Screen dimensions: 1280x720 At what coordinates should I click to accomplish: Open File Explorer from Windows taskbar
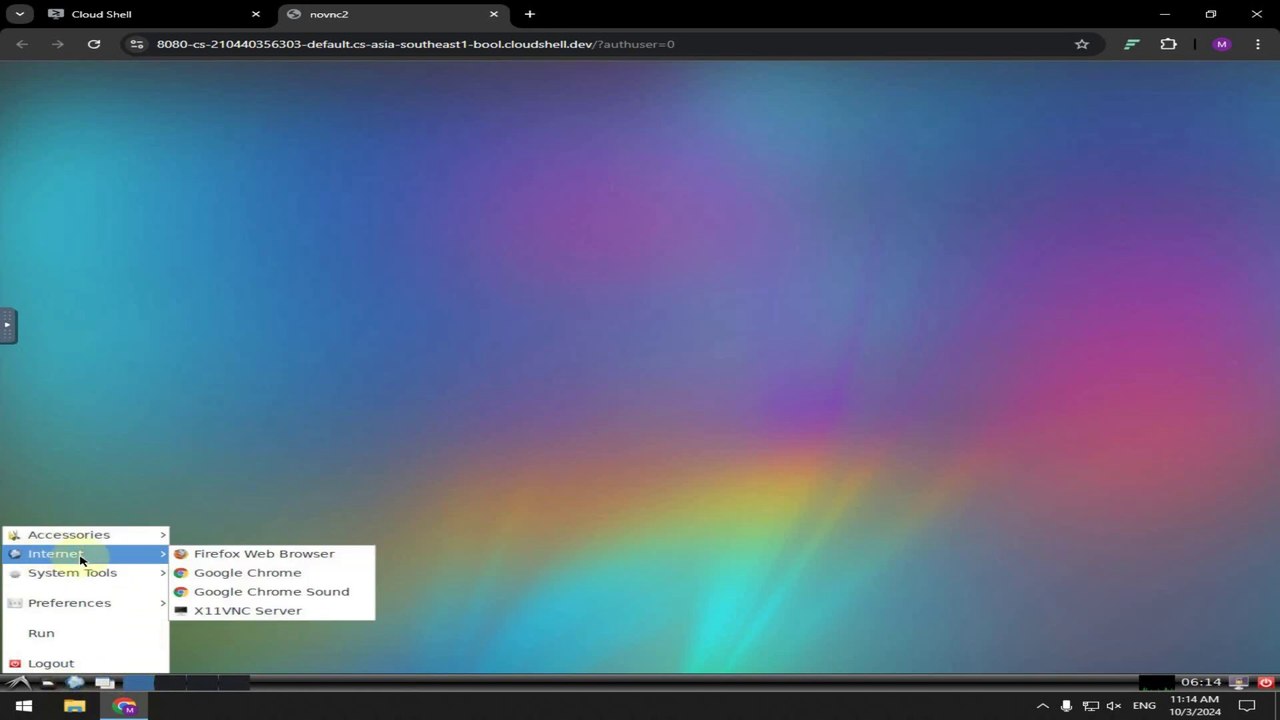(x=74, y=706)
